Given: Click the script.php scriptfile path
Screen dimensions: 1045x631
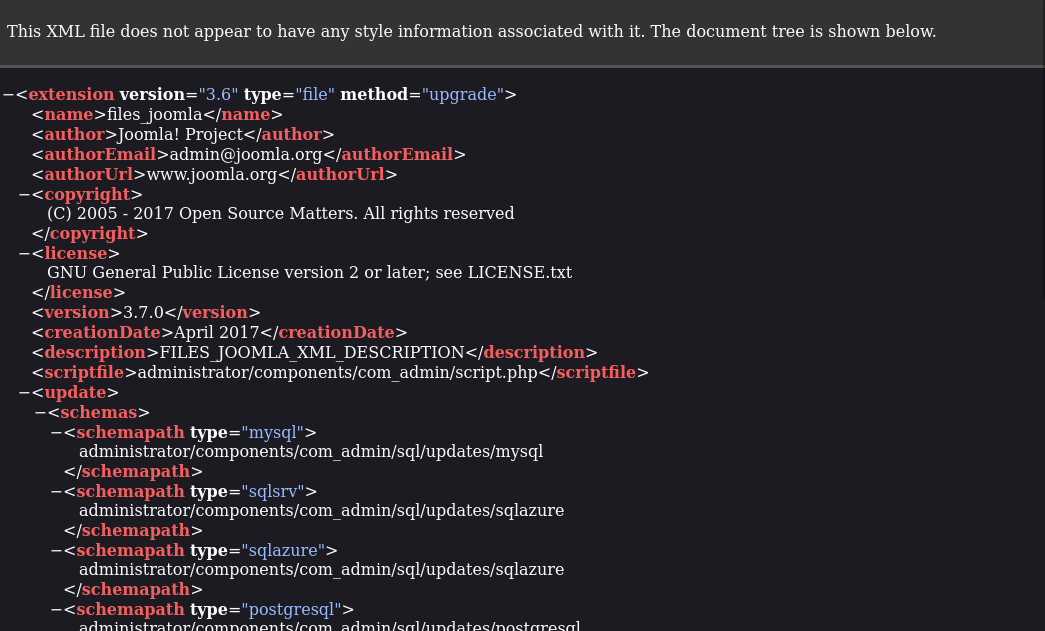Looking at the screenshot, I should (x=337, y=372).
